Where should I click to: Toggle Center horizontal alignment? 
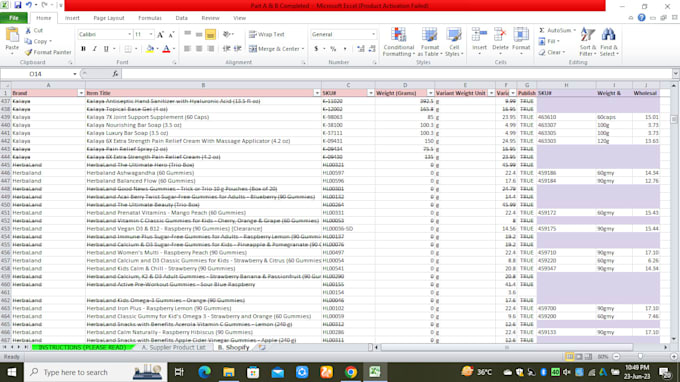[199, 49]
